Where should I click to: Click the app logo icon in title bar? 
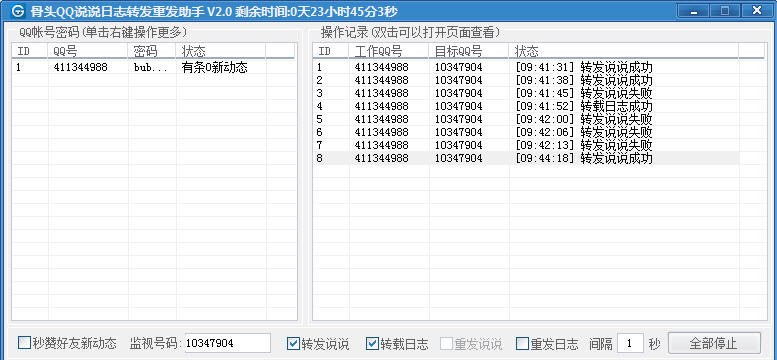[18, 10]
